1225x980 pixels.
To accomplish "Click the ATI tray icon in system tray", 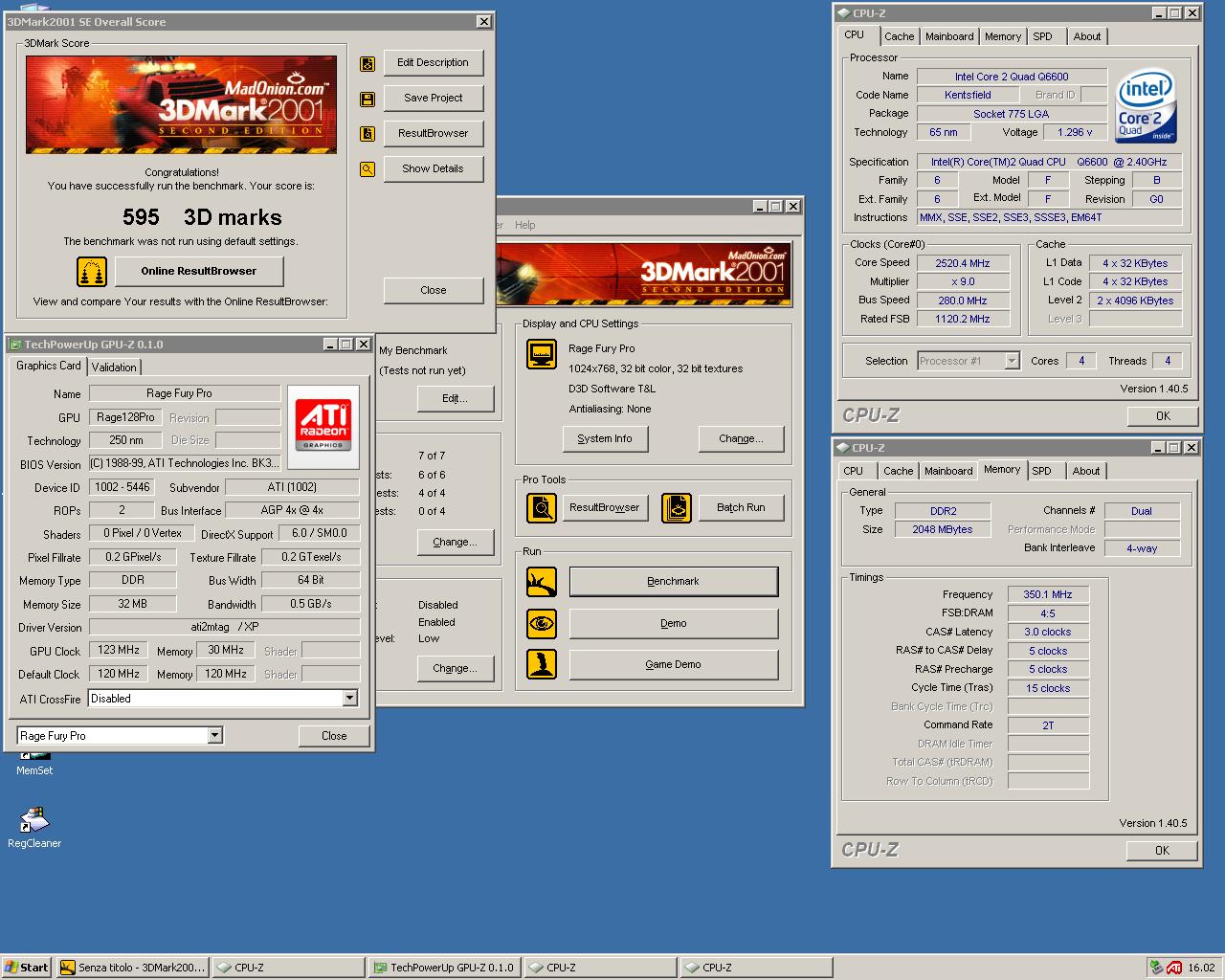I will point(1174,968).
